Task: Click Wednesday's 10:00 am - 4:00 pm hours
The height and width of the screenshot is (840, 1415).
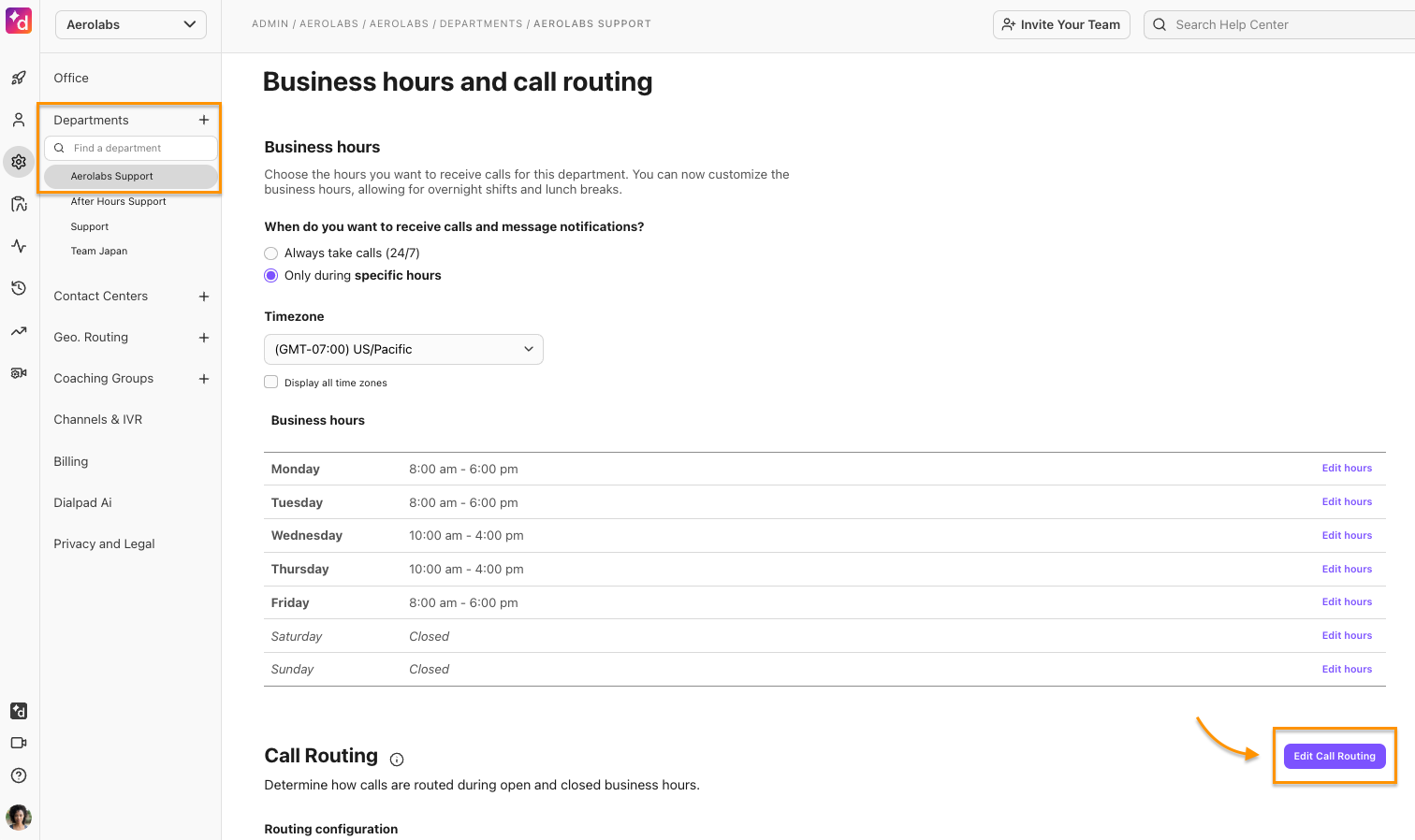Action: tap(466, 535)
